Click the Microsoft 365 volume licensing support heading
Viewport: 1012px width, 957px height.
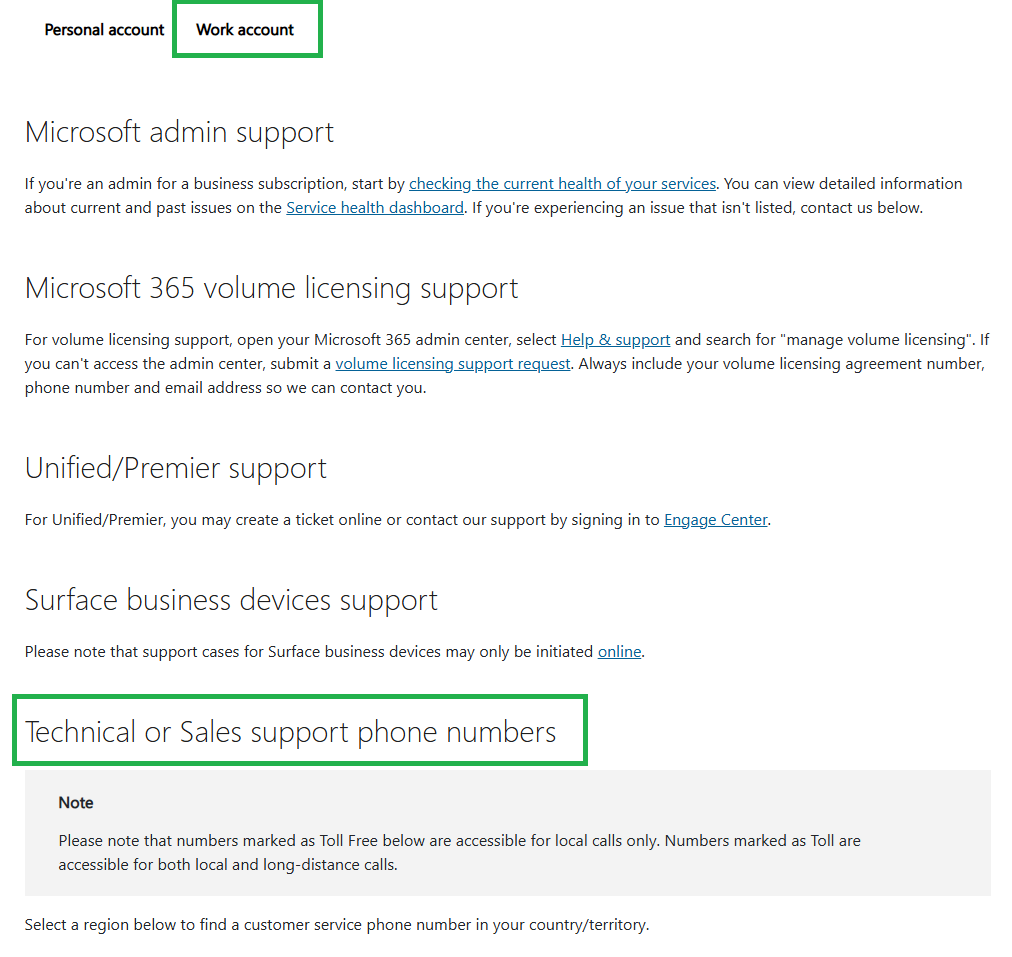[x=272, y=288]
